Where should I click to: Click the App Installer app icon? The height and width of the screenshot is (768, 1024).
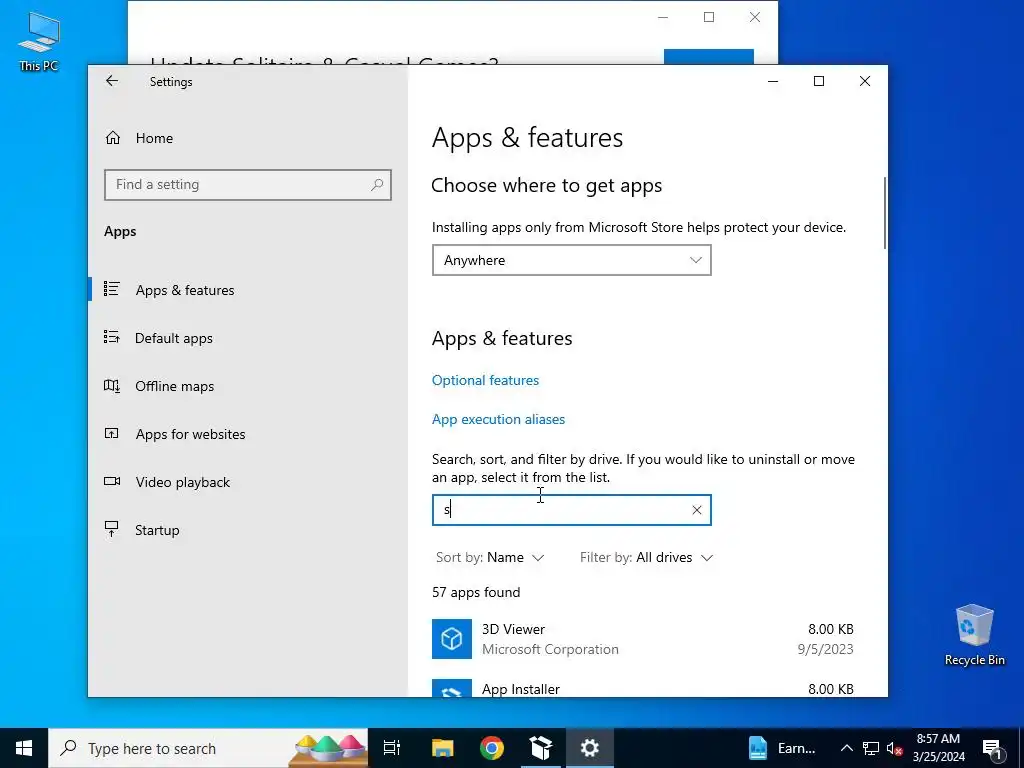452,688
